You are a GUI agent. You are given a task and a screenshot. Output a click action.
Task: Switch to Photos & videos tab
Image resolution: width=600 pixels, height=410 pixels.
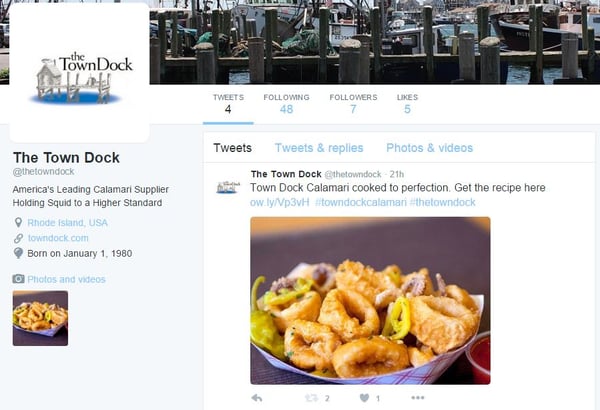click(429, 148)
